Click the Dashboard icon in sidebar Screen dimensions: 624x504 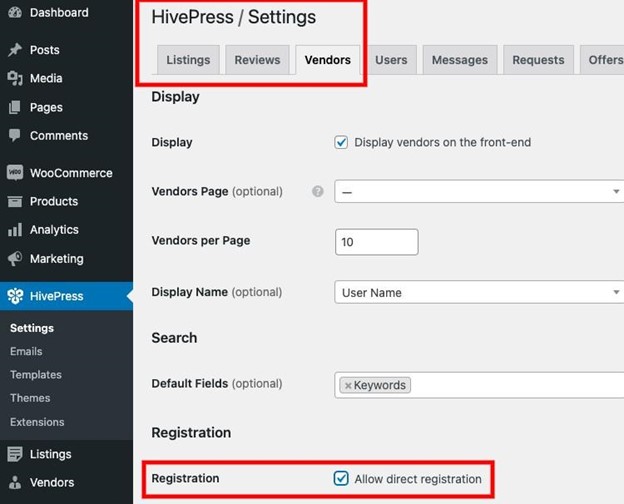click(x=15, y=14)
